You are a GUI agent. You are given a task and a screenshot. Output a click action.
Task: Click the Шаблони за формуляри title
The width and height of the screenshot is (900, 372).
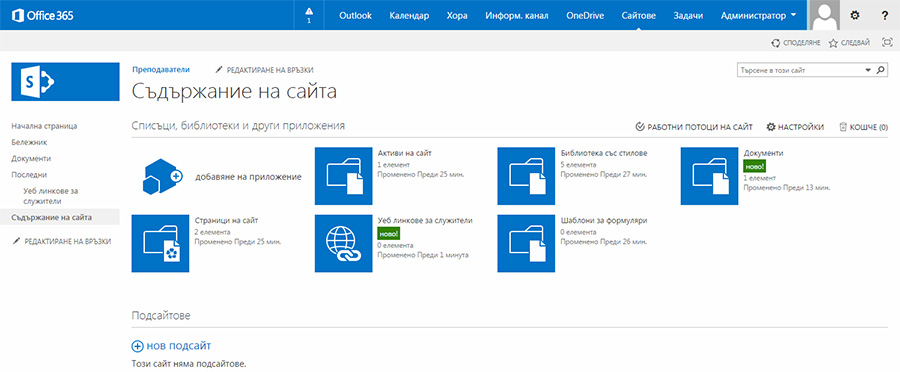pos(604,220)
